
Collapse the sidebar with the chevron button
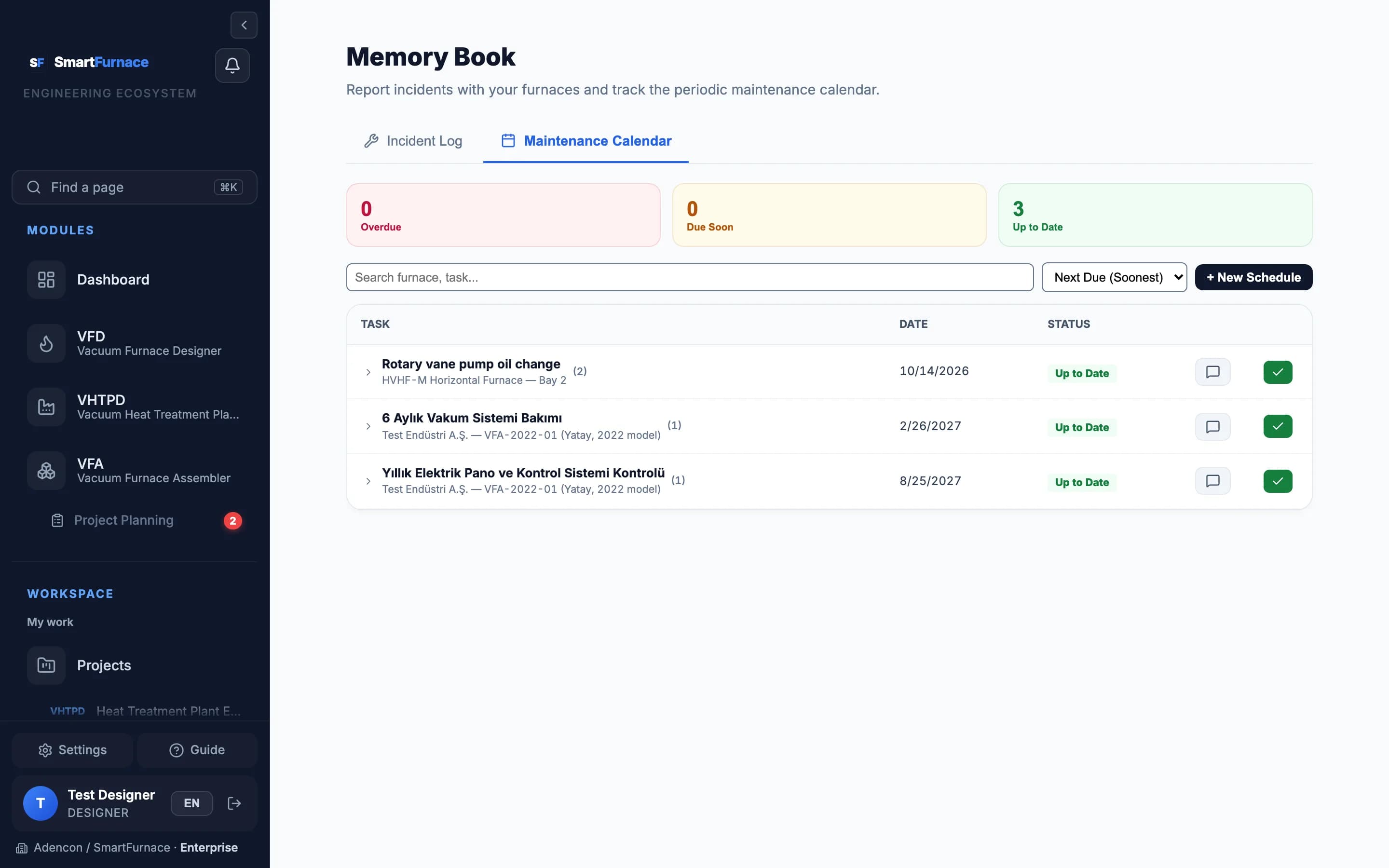coord(244,25)
